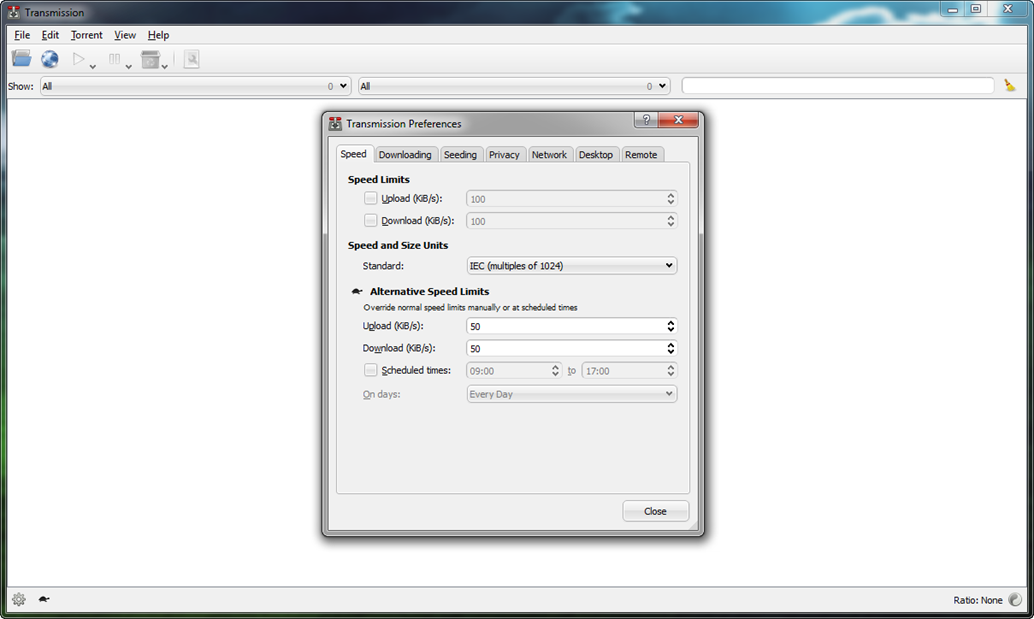Open the File menu
Image resolution: width=1034 pixels, height=619 pixels.
22,35
